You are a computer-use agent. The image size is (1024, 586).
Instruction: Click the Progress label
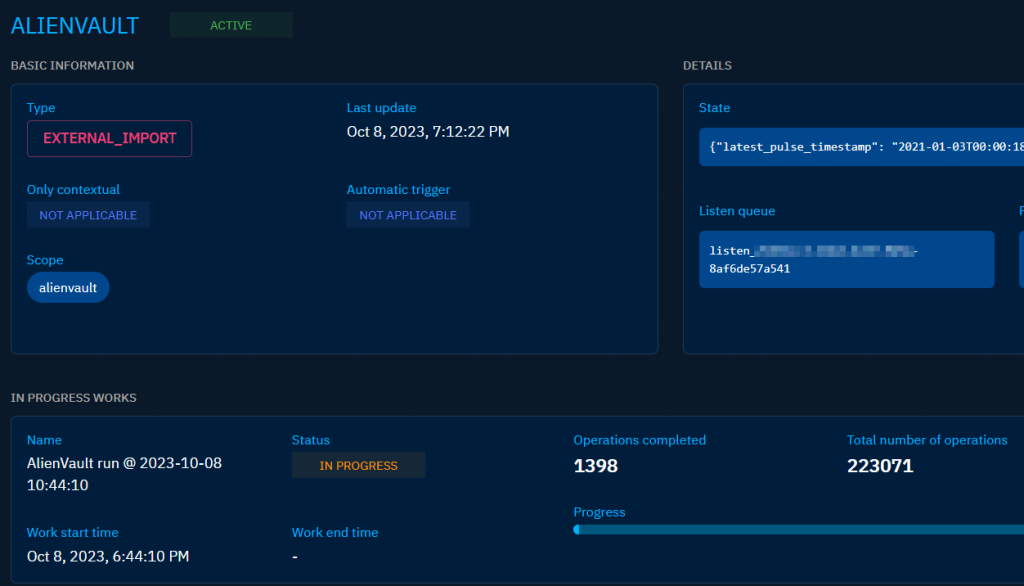coord(599,512)
